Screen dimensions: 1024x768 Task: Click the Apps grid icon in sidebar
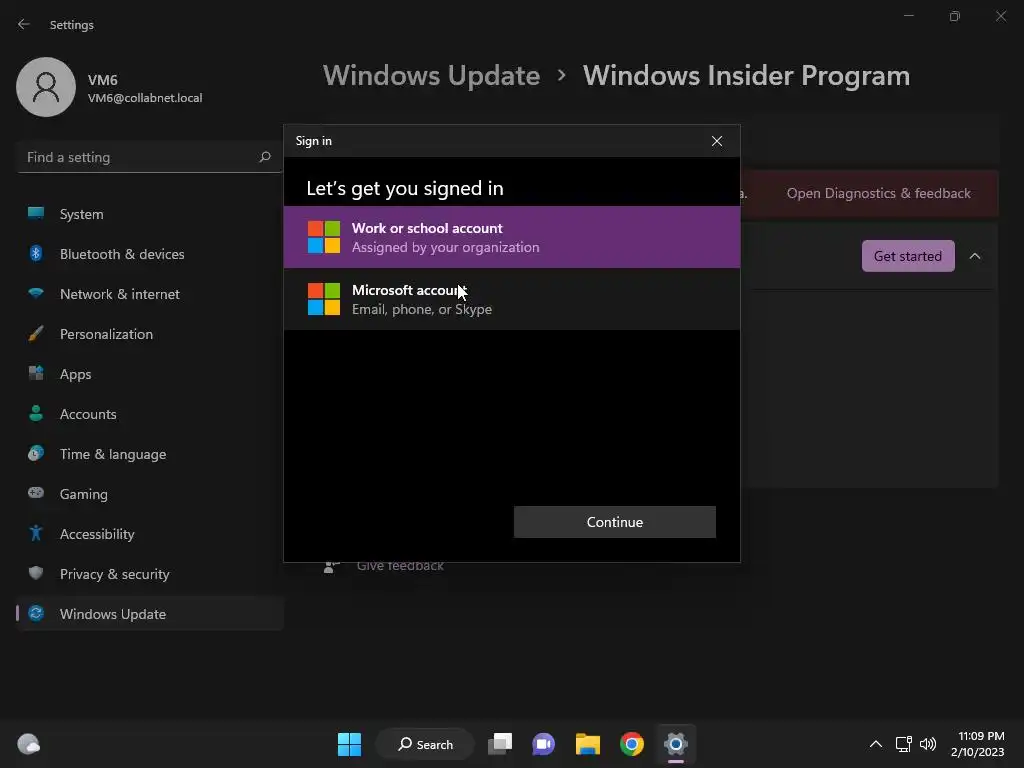tap(36, 374)
